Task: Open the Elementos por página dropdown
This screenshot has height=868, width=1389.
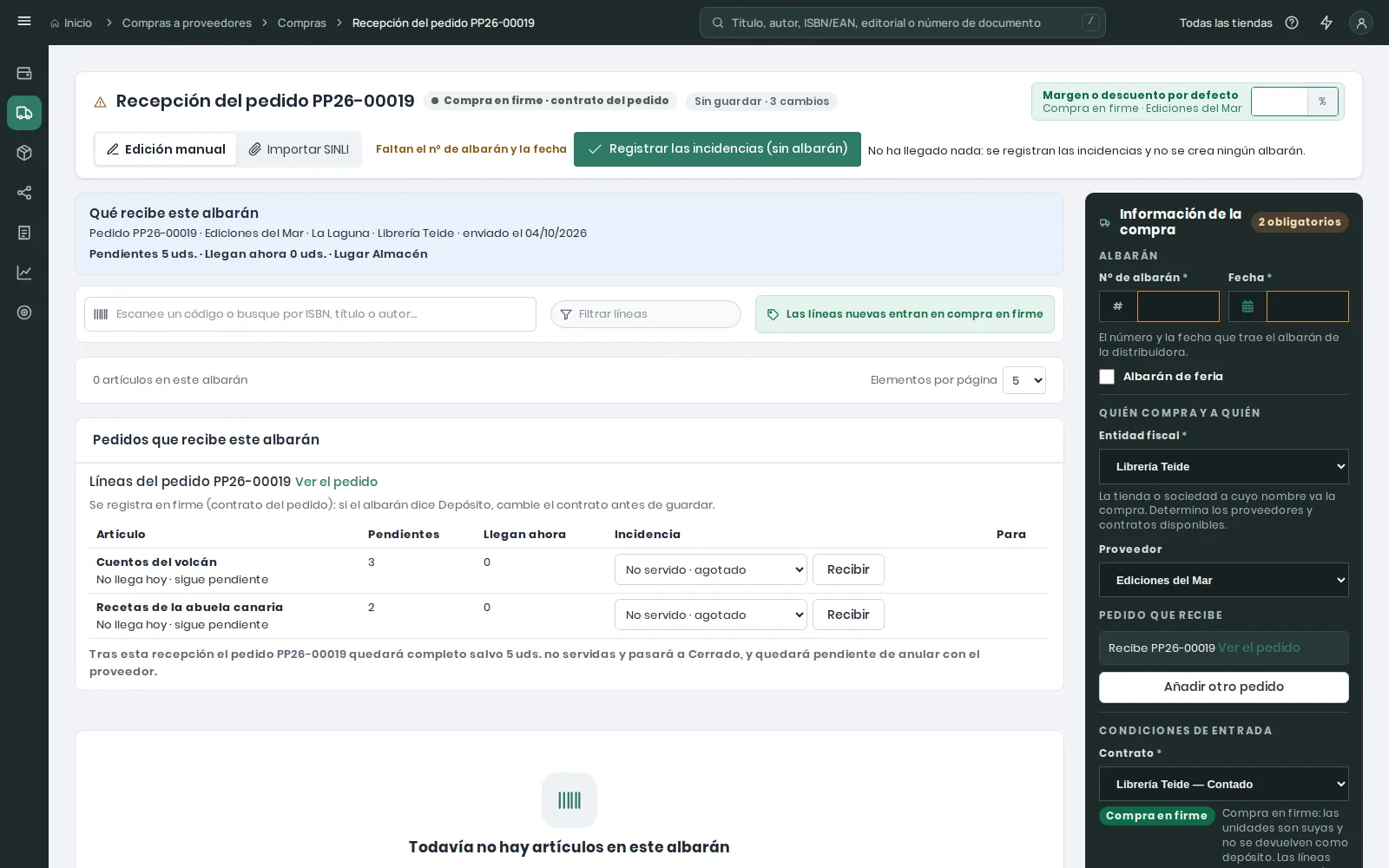Action: click(x=1024, y=380)
